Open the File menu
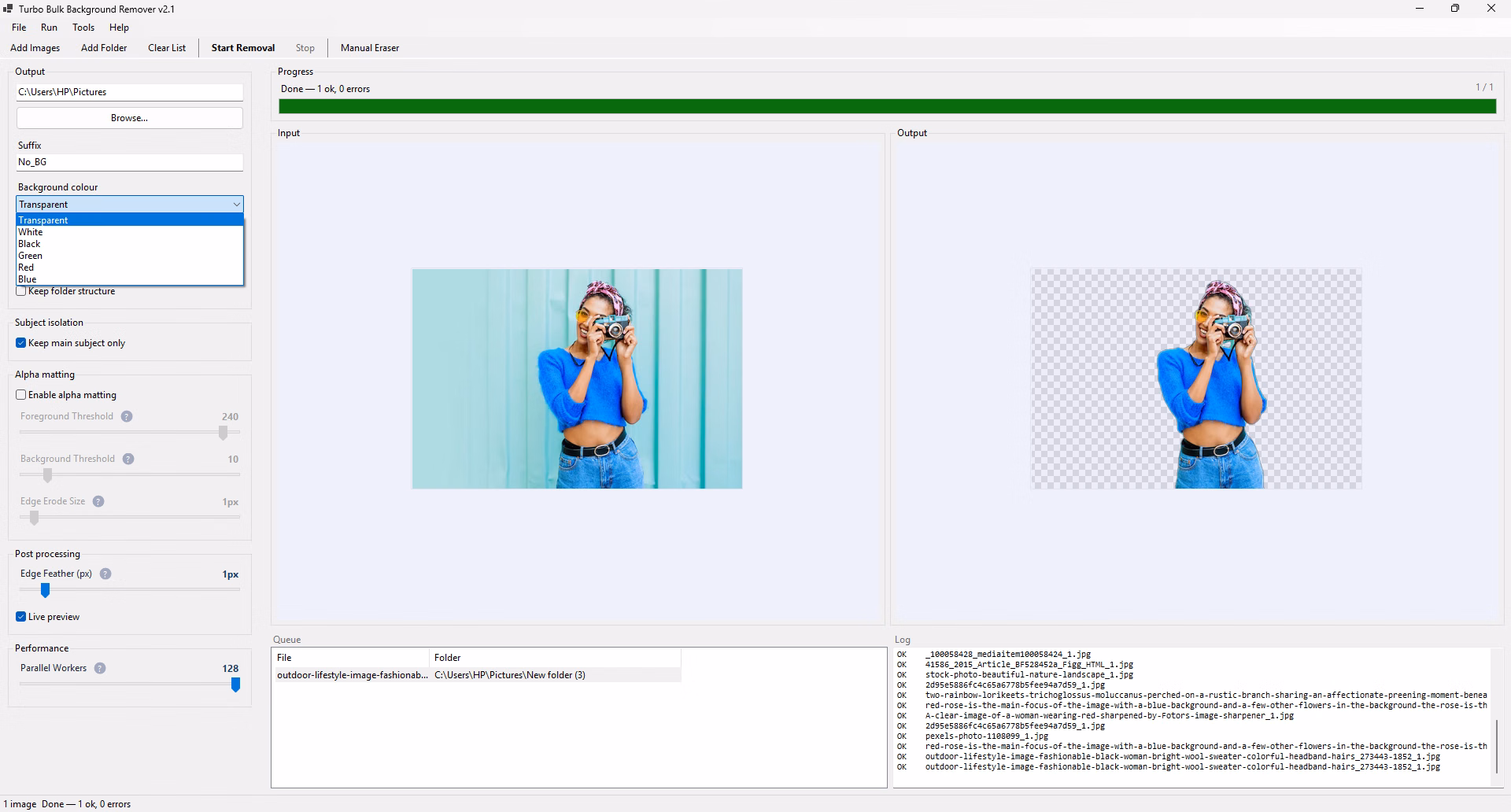The height and width of the screenshot is (812, 1511). tap(19, 28)
